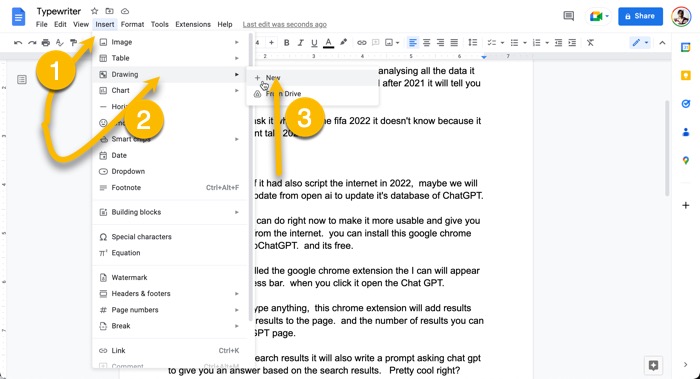Image resolution: width=700 pixels, height=379 pixels.
Task: Open Google Keep sidebar icon
Action: (686, 75)
